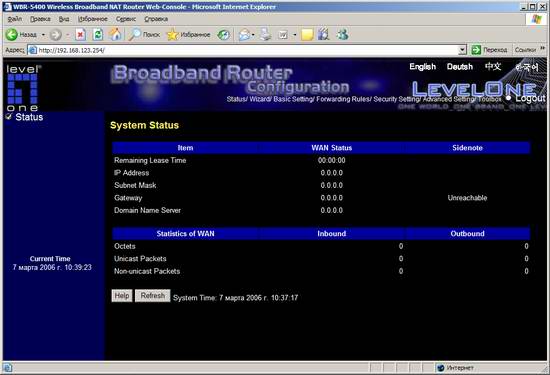
Task: Click the Non-unicast Packets row label
Action: (x=147, y=271)
